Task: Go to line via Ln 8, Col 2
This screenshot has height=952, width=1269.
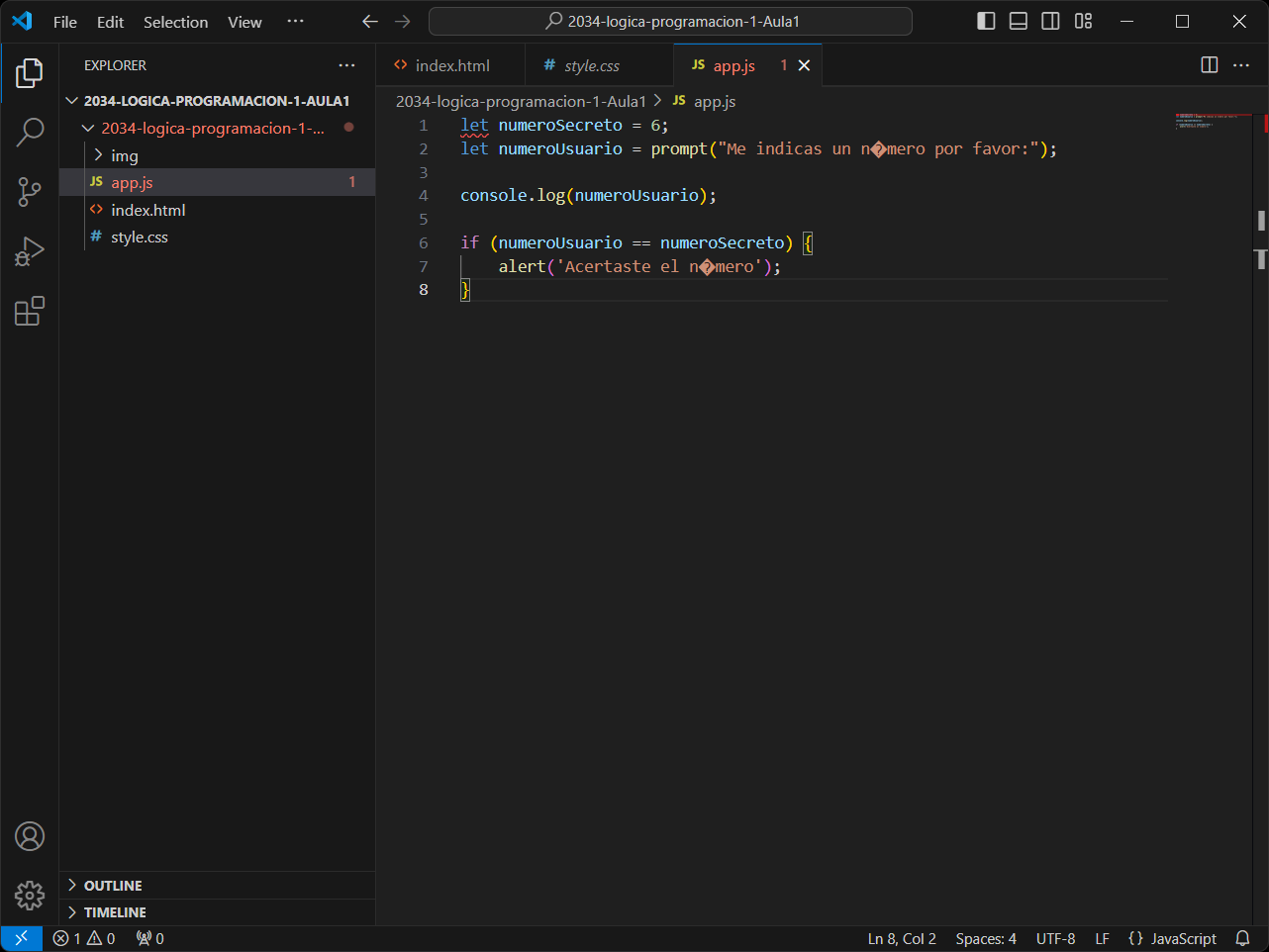Action: click(x=902, y=938)
